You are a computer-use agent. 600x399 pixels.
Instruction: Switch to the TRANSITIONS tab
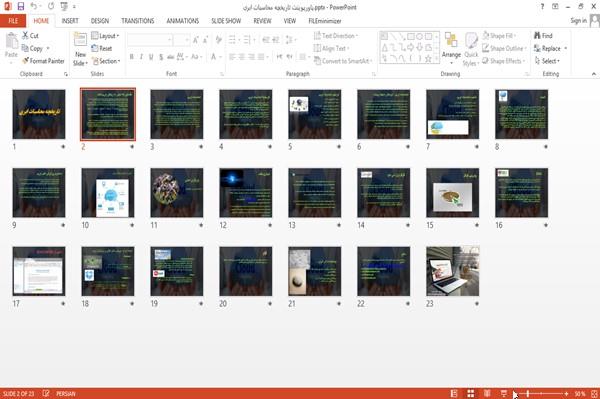coord(138,21)
